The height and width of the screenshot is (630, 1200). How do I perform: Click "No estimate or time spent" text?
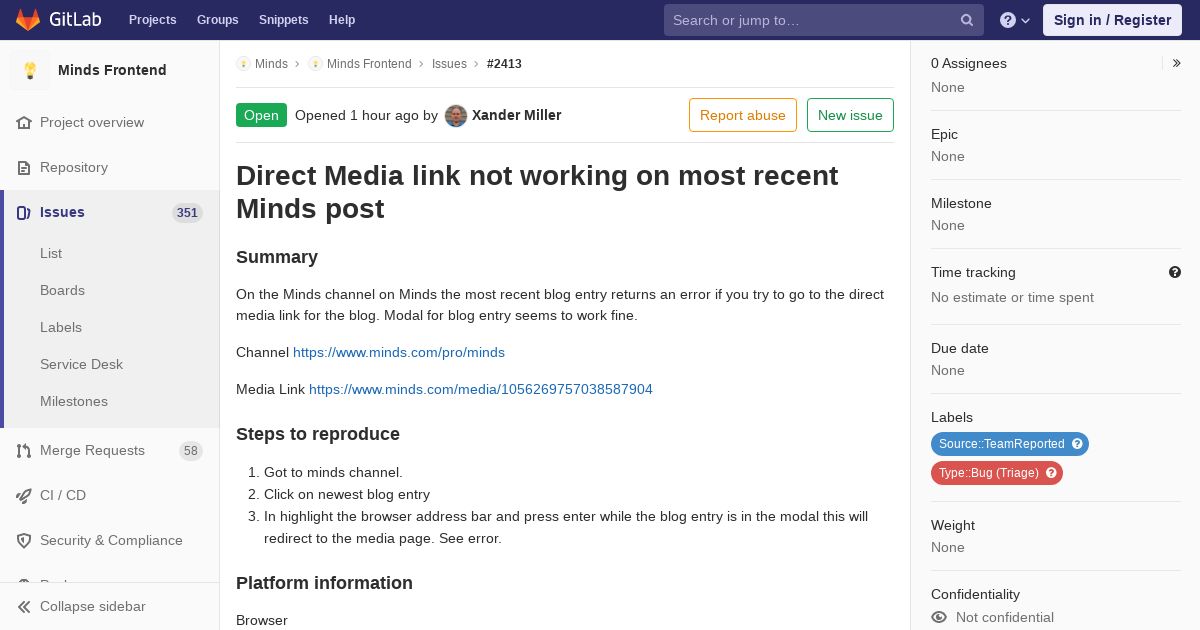[1012, 297]
